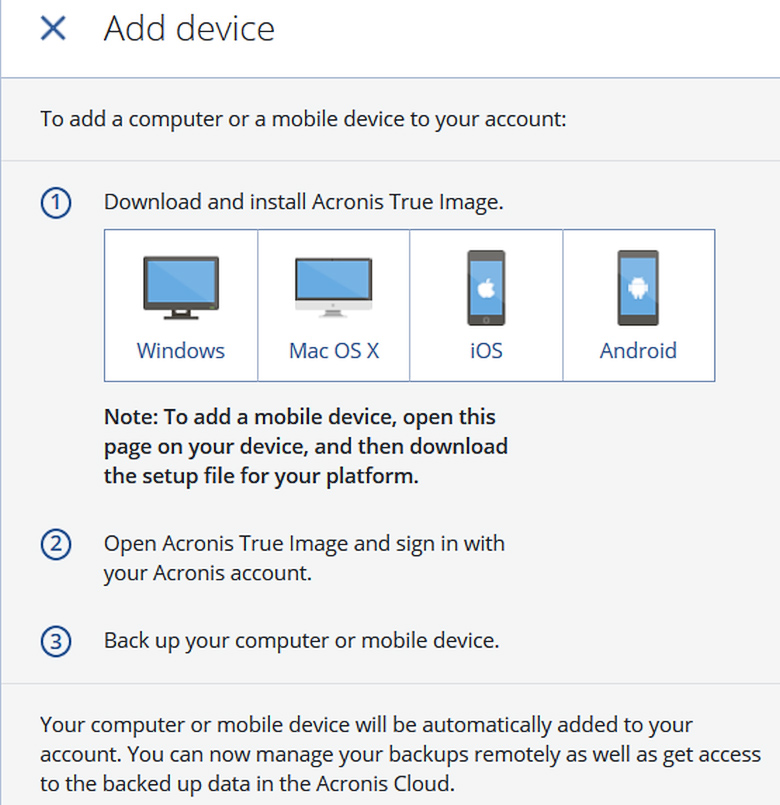The image size is (780, 805).
Task: Open the Mac OS X download link text
Action: coord(334,351)
